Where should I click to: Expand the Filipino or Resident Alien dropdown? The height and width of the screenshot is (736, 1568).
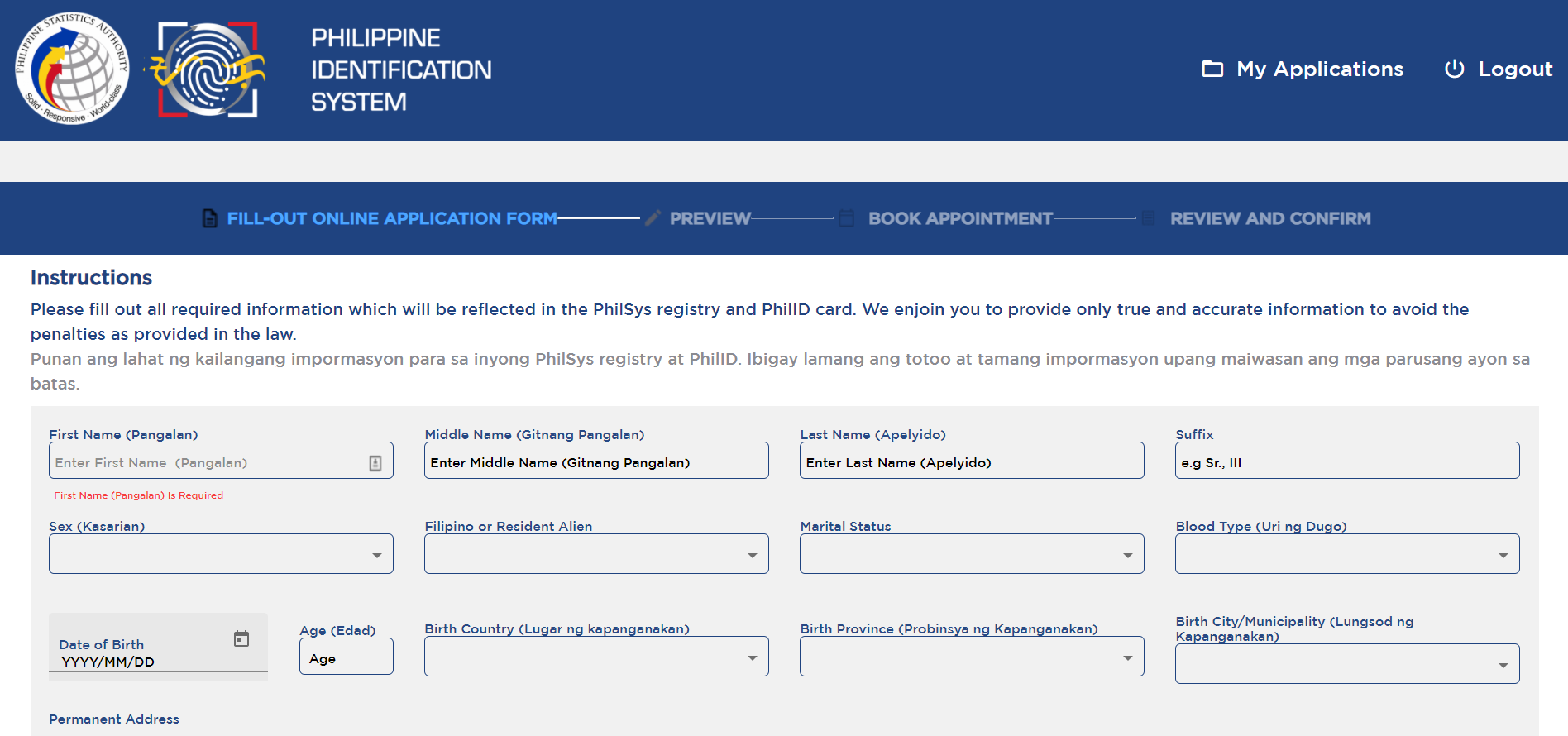596,554
